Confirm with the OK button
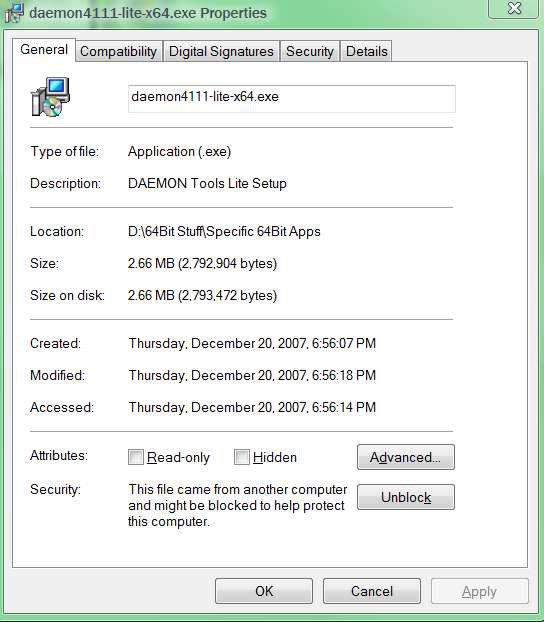 click(x=264, y=591)
